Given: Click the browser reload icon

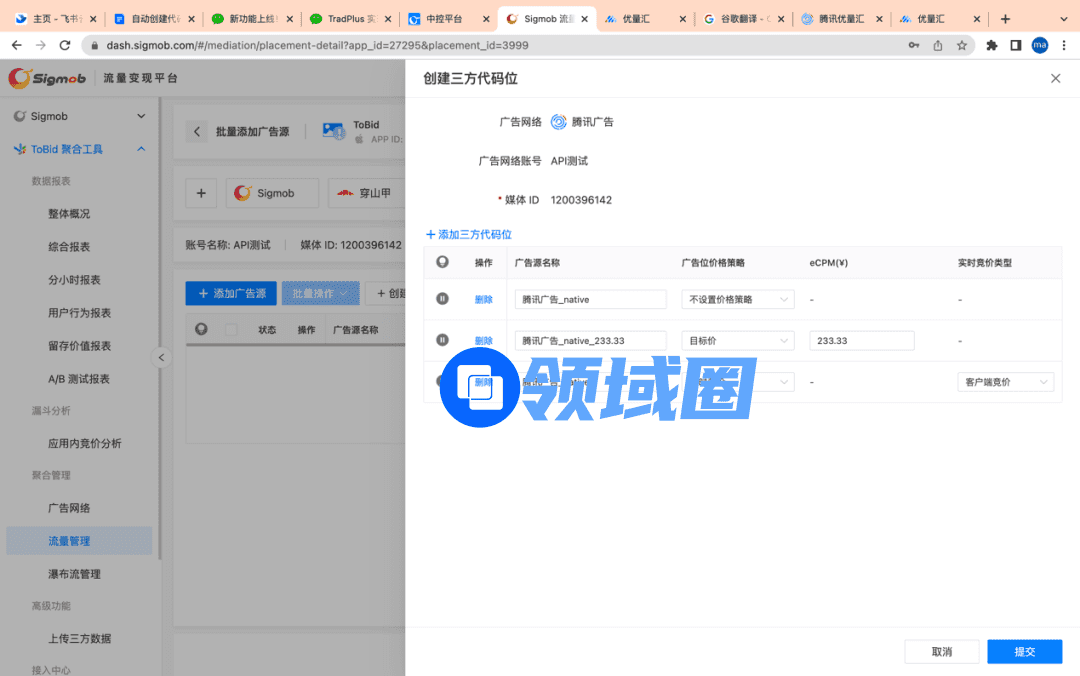Looking at the screenshot, I should click(x=65, y=45).
